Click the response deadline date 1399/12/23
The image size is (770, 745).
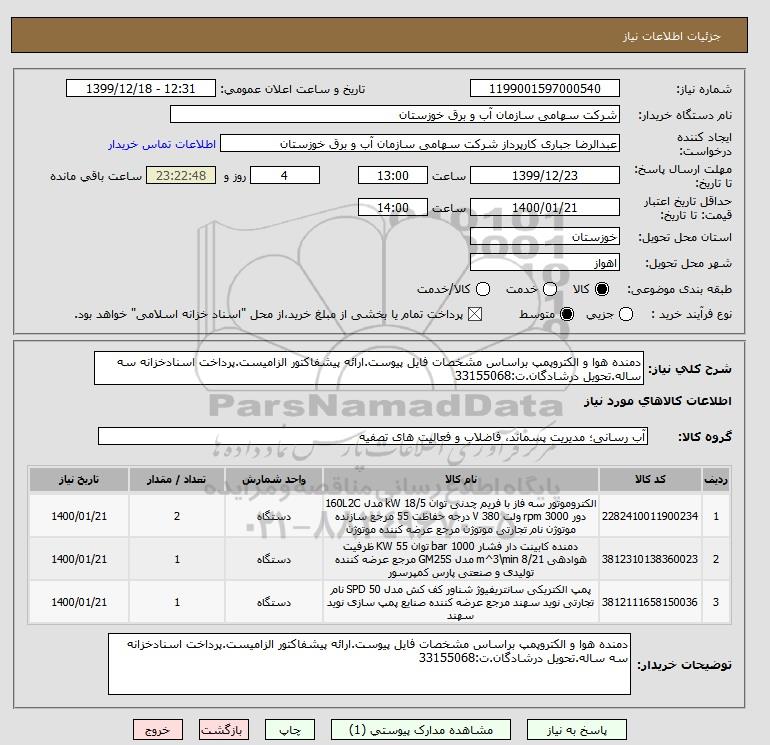coord(545,175)
